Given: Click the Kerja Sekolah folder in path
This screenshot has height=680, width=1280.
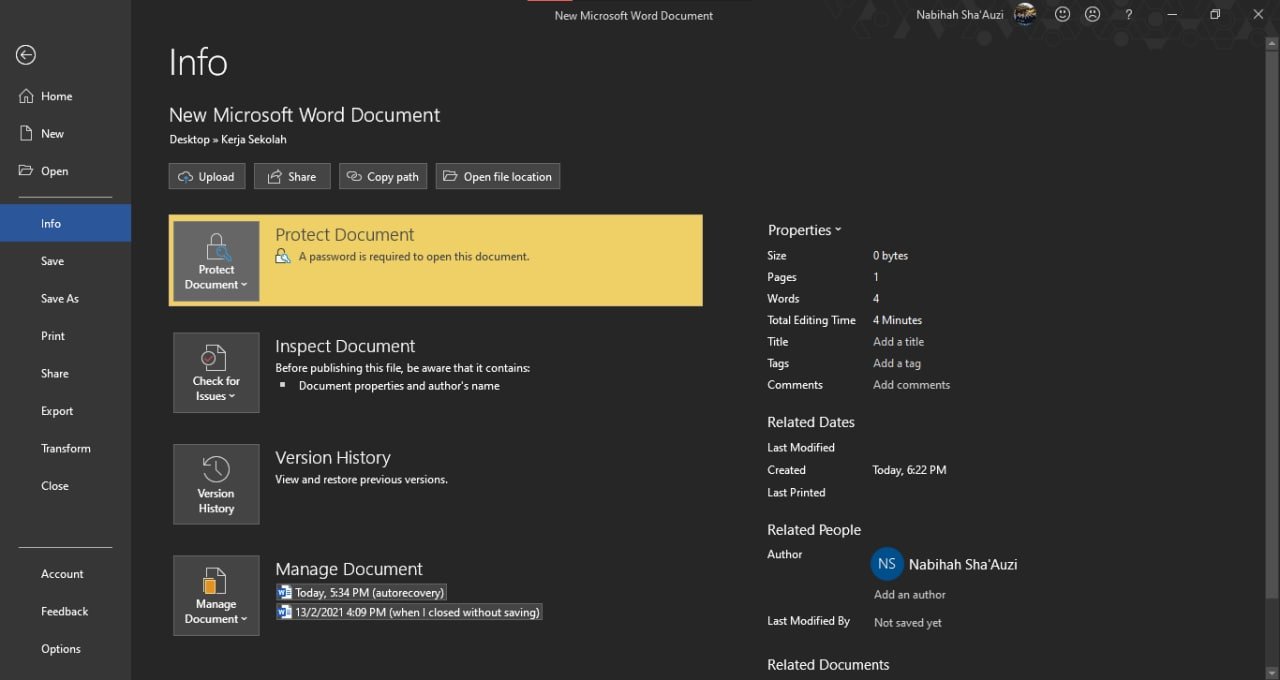Looking at the screenshot, I should 254,140.
